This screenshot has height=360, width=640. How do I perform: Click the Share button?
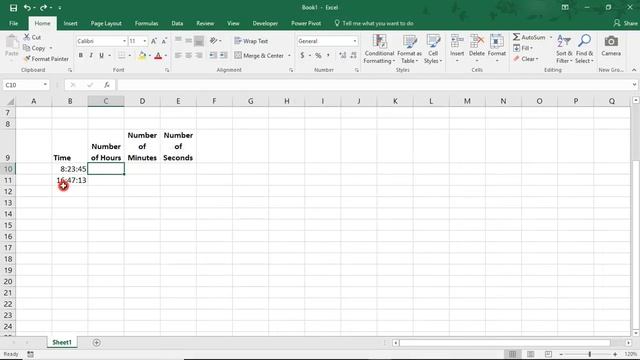(626, 23)
